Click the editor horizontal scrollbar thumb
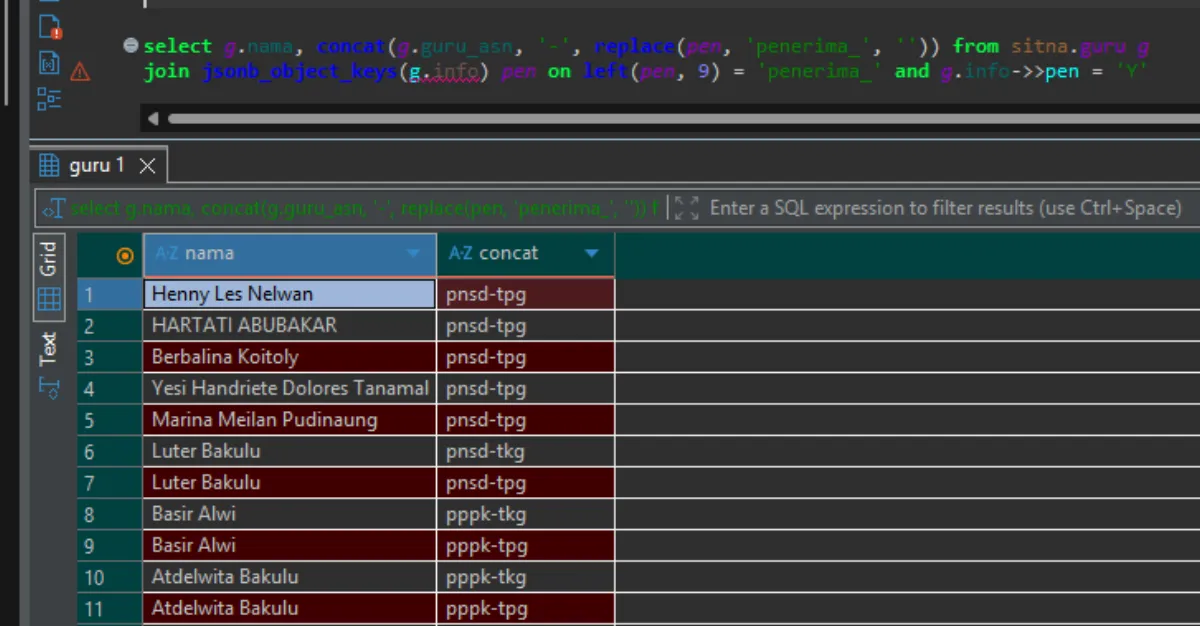 coord(684,119)
